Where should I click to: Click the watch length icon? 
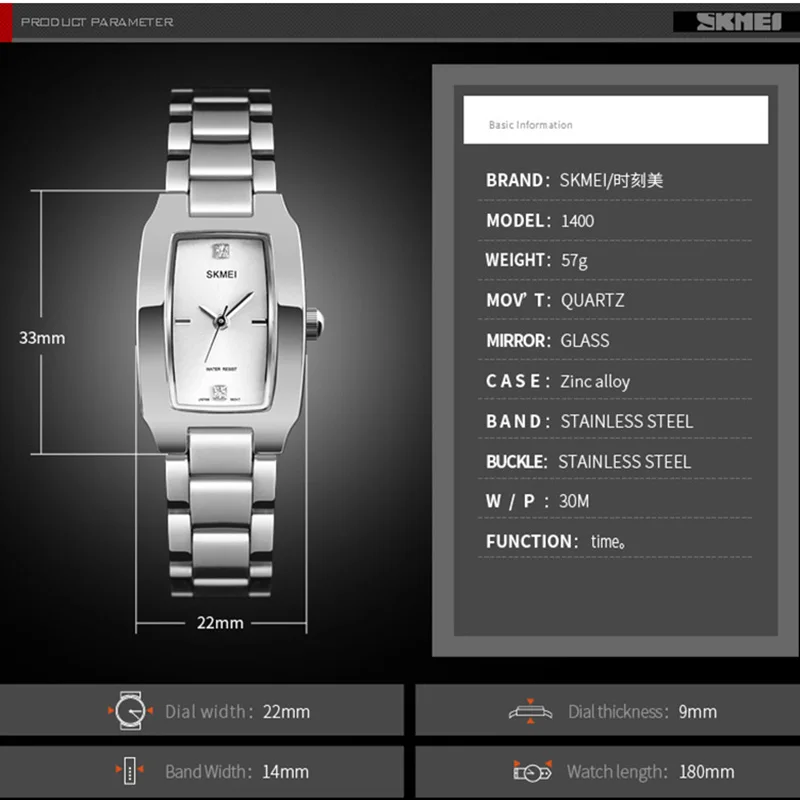[532, 771]
